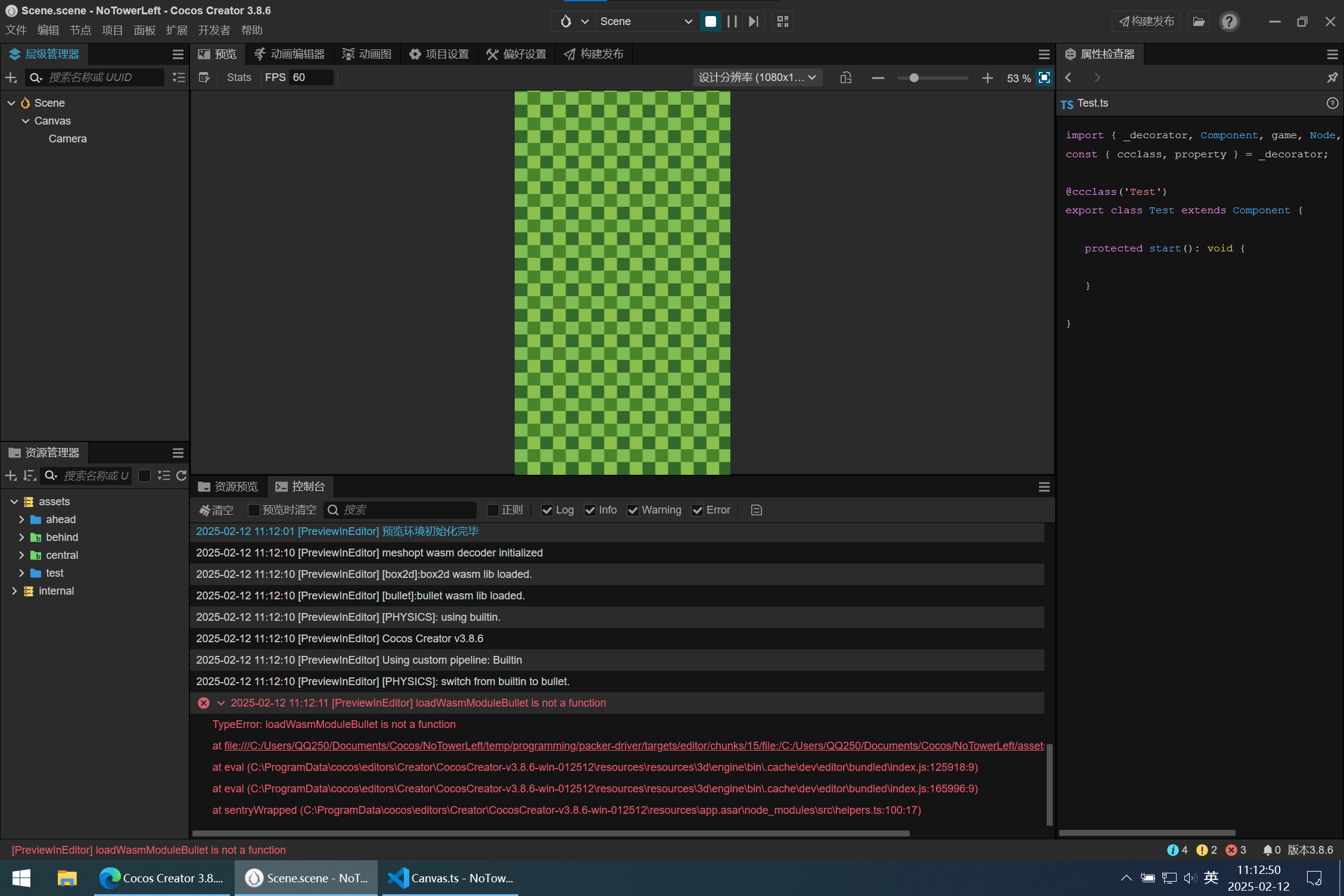Toggle fullscreen fit icon next to zoom percentage
The image size is (1344, 896).
coord(1044,77)
